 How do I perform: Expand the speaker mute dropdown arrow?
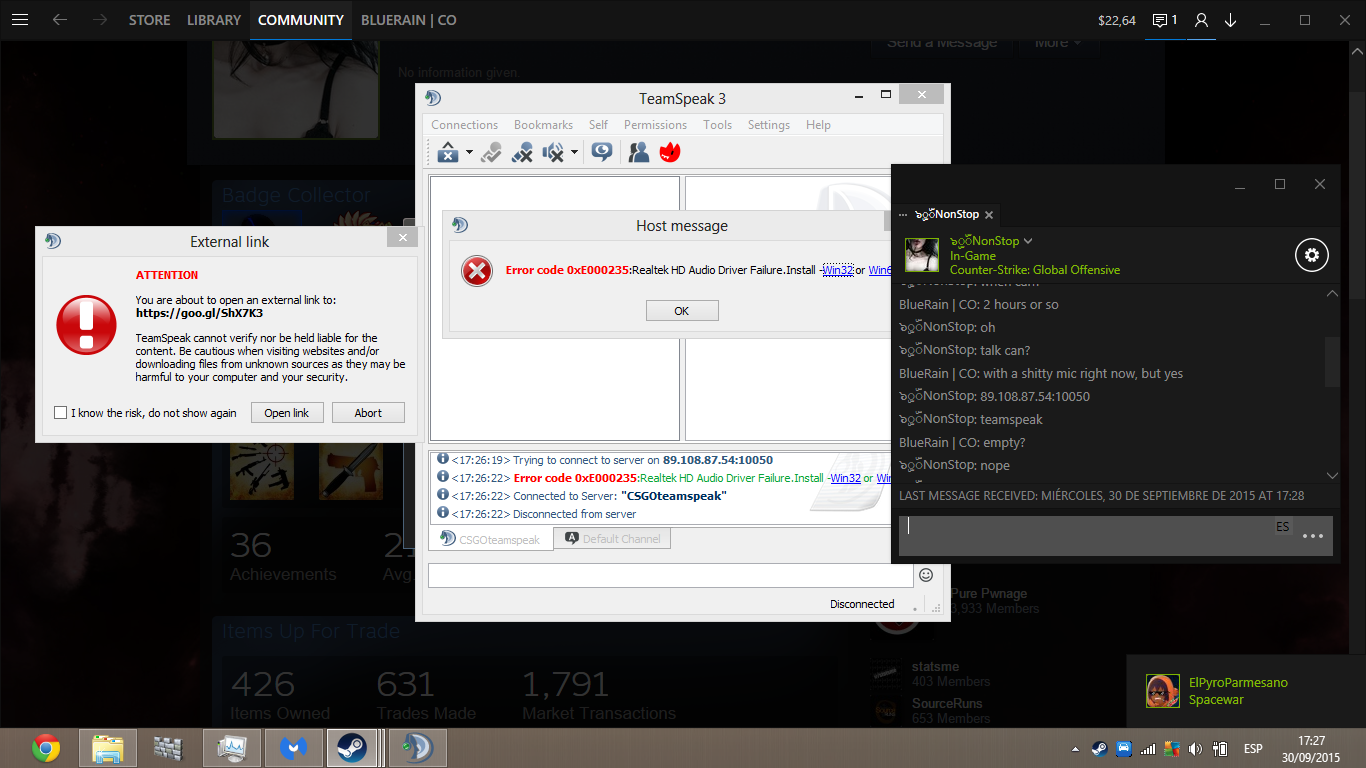pyautogui.click(x=574, y=153)
